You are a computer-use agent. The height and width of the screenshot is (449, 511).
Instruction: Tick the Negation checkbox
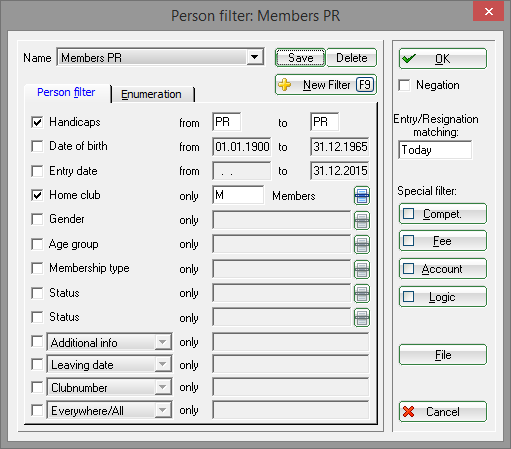[x=404, y=85]
